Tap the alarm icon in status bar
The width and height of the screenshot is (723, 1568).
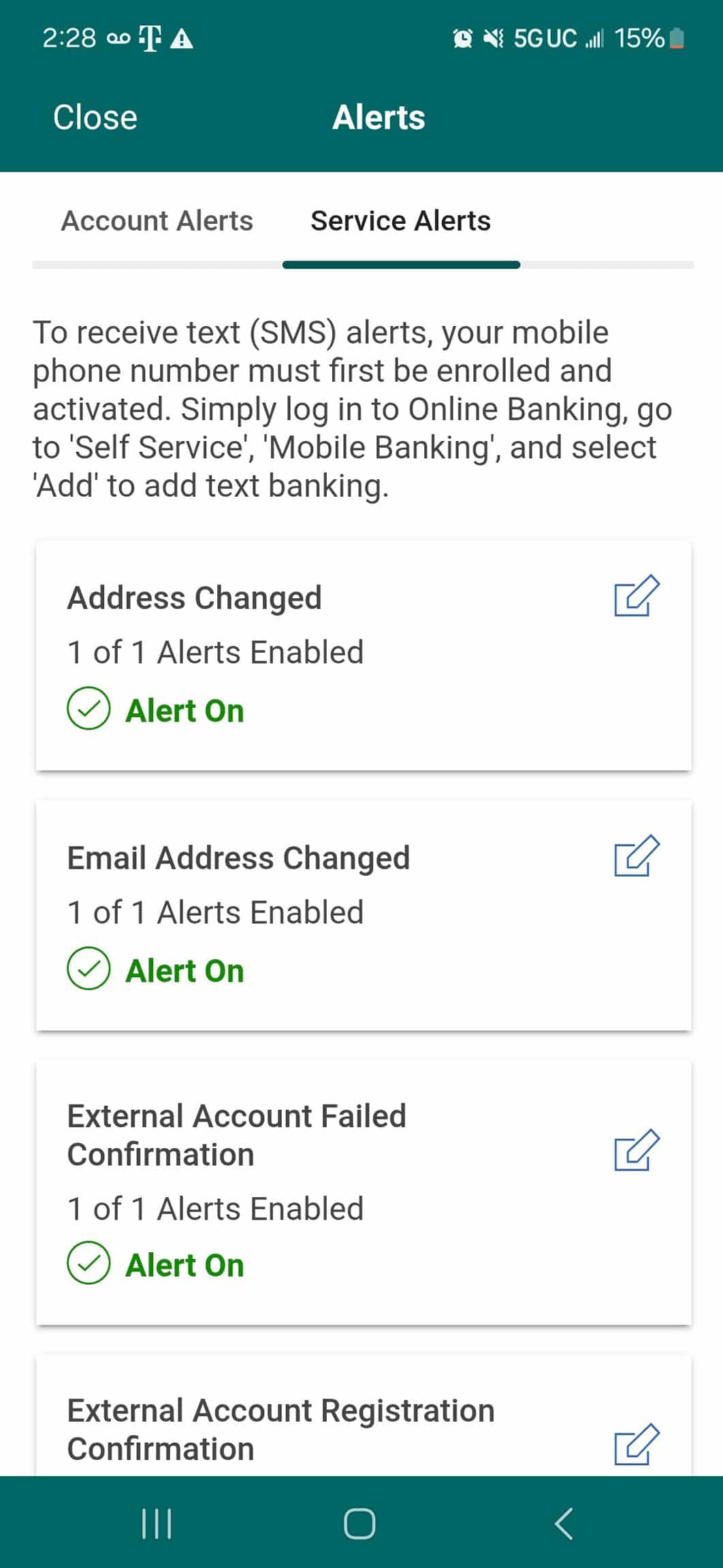[462, 39]
